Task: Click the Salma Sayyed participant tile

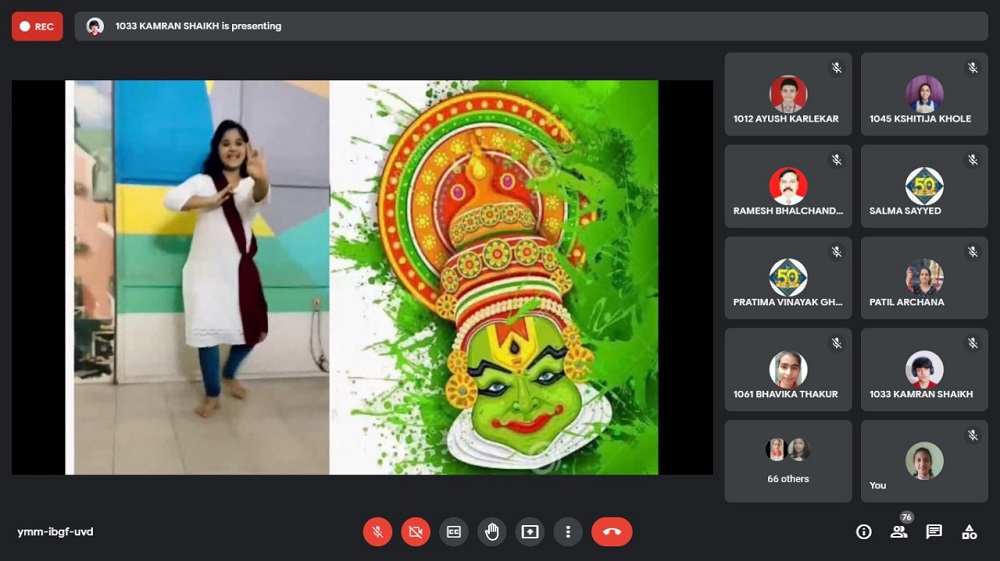Action: (924, 187)
